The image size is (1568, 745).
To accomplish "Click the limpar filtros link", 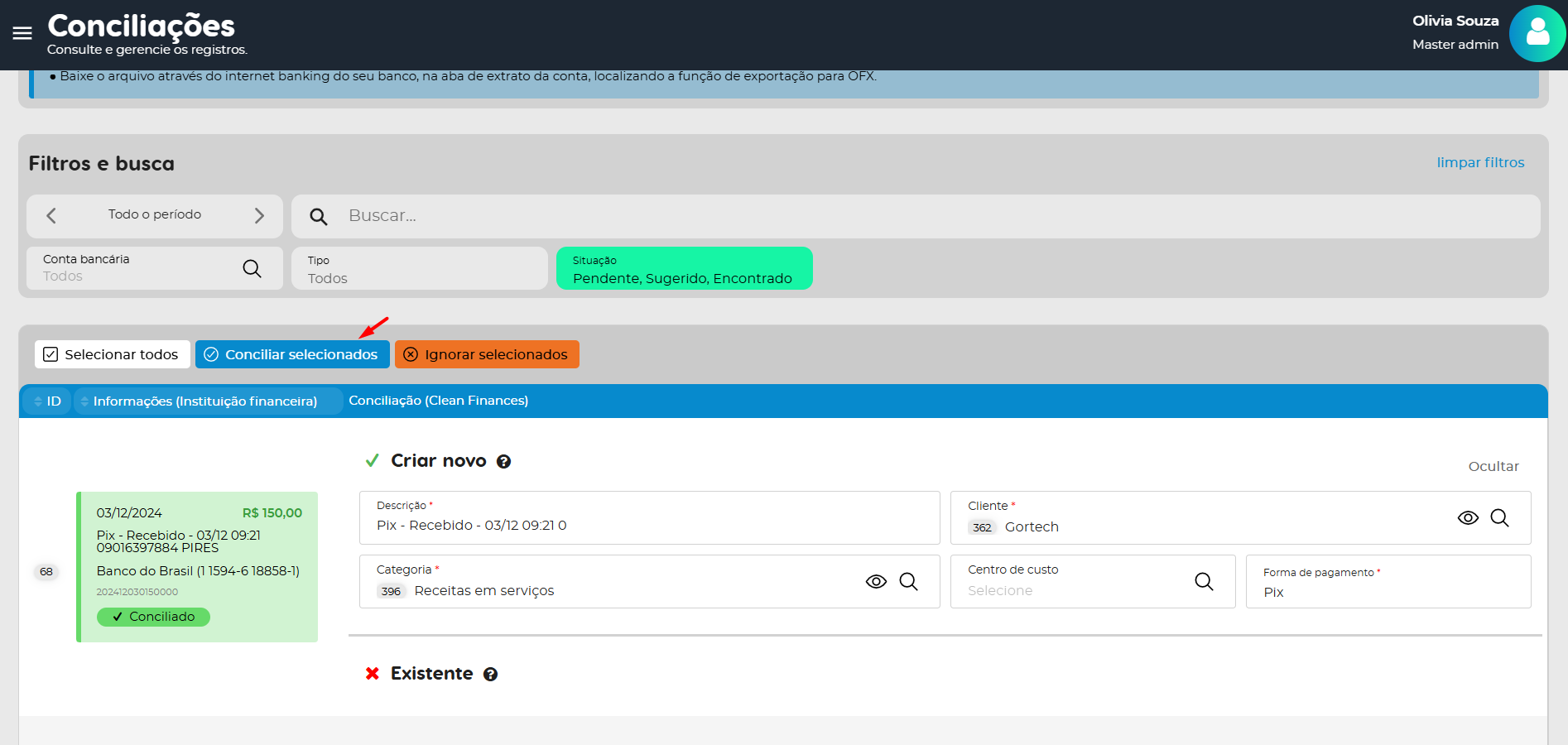I will [1480, 163].
